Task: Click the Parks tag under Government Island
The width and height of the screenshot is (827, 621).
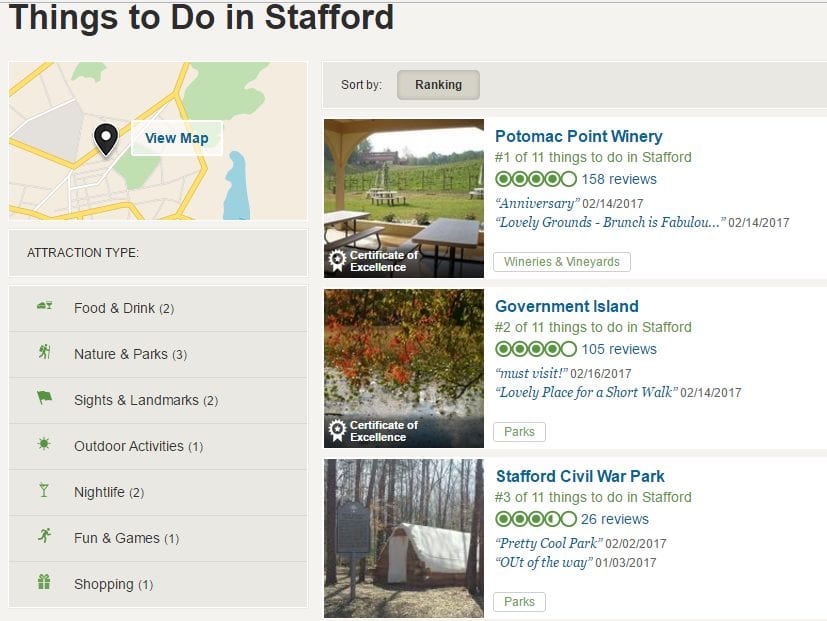Action: click(x=519, y=432)
